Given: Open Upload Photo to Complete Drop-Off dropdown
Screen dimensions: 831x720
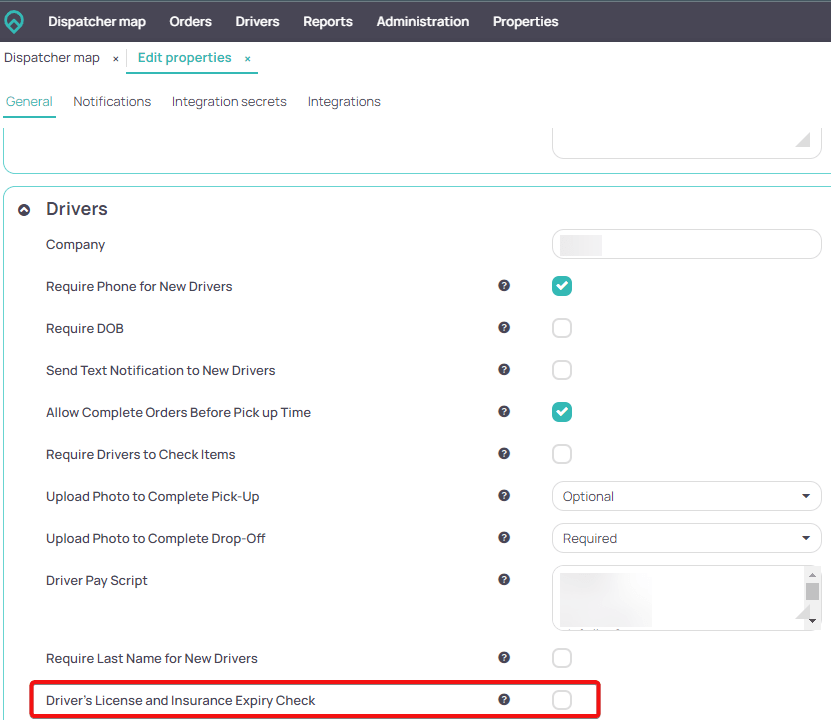Looking at the screenshot, I should click(x=686, y=538).
